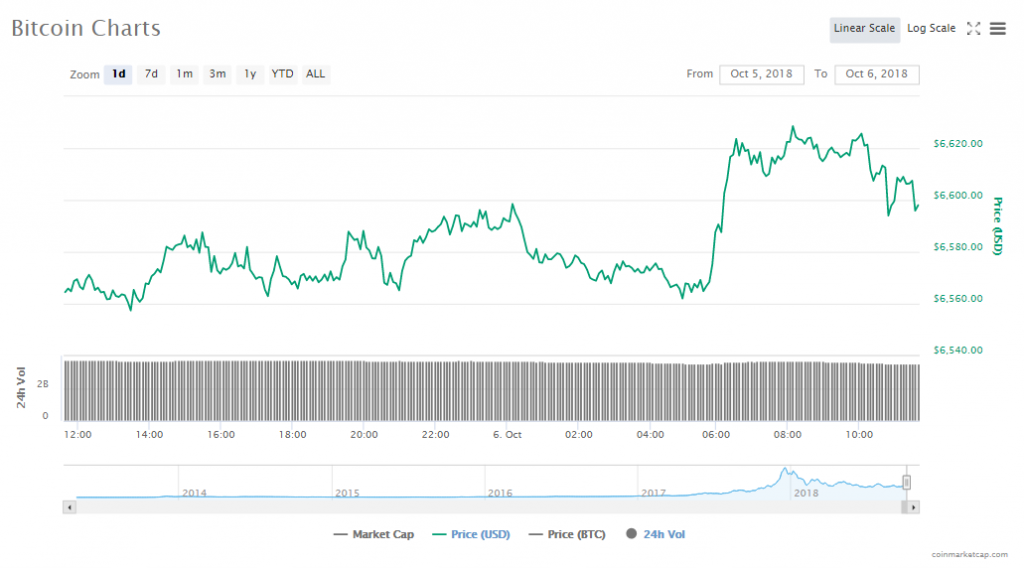Switch to Log Scale
The image size is (1024, 568).
tap(931, 29)
